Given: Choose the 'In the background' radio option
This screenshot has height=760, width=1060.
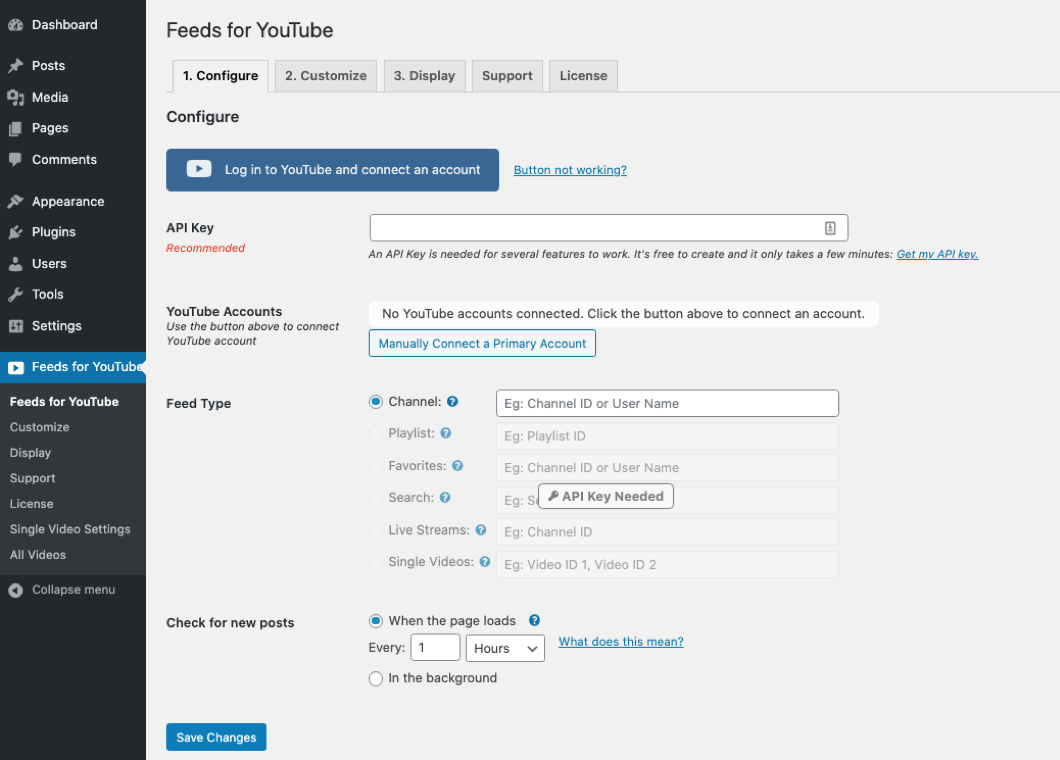Looking at the screenshot, I should pos(376,678).
